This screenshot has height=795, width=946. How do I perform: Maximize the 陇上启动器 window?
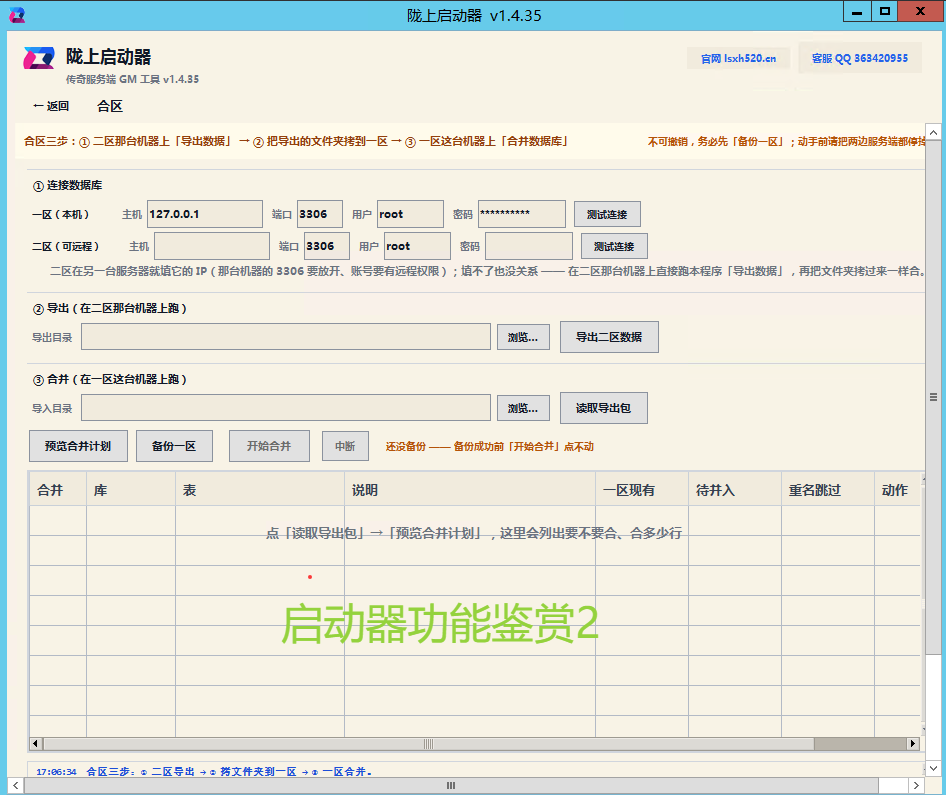[x=884, y=11]
